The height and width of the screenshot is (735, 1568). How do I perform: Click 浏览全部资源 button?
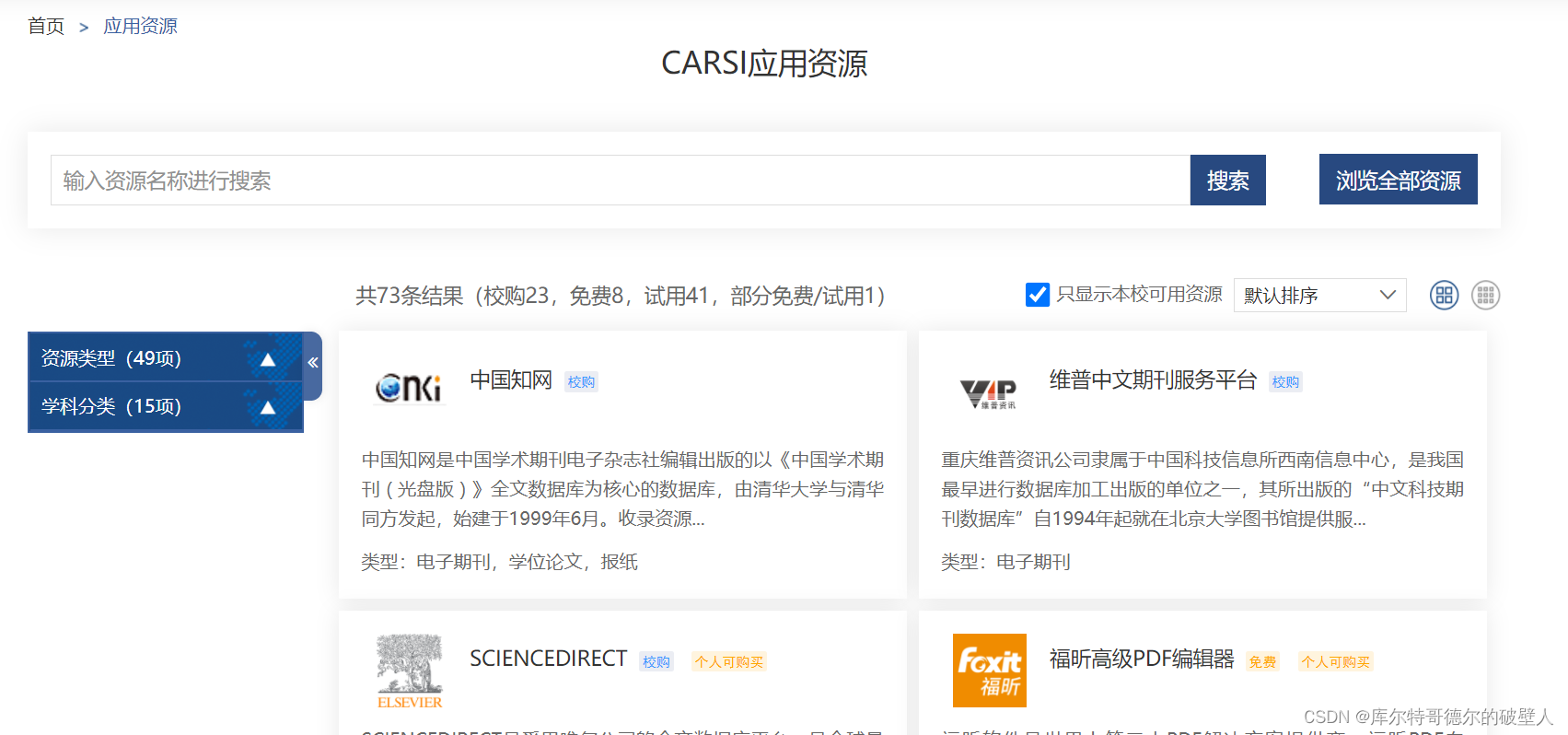1398,180
